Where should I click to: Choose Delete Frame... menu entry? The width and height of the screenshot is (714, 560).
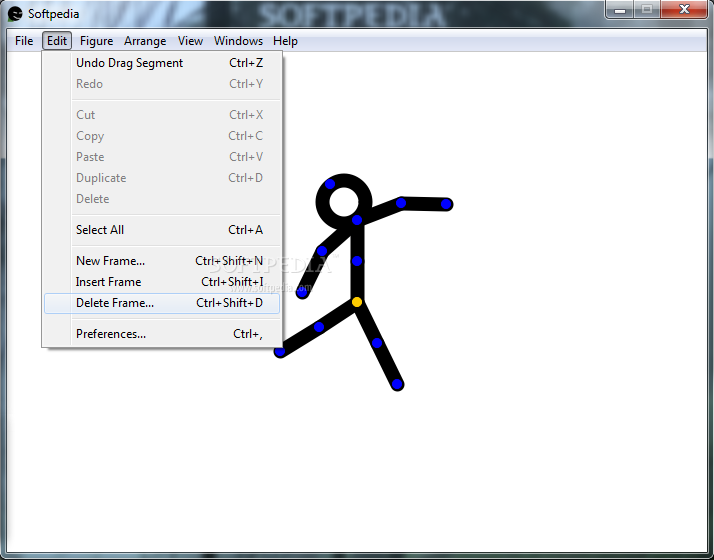click(x=162, y=303)
